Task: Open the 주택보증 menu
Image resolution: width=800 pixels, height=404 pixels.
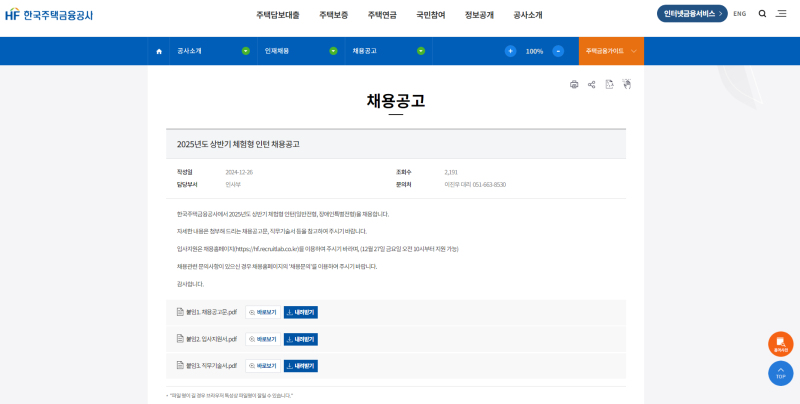Action: pos(334,15)
